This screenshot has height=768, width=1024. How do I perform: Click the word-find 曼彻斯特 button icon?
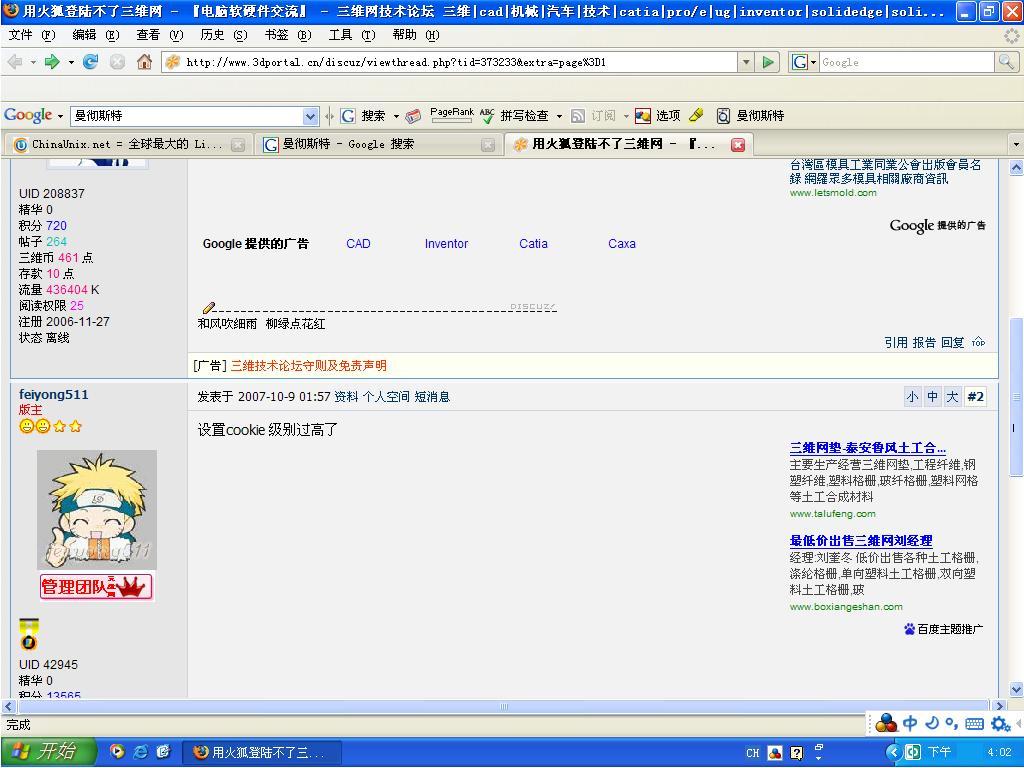click(x=722, y=116)
